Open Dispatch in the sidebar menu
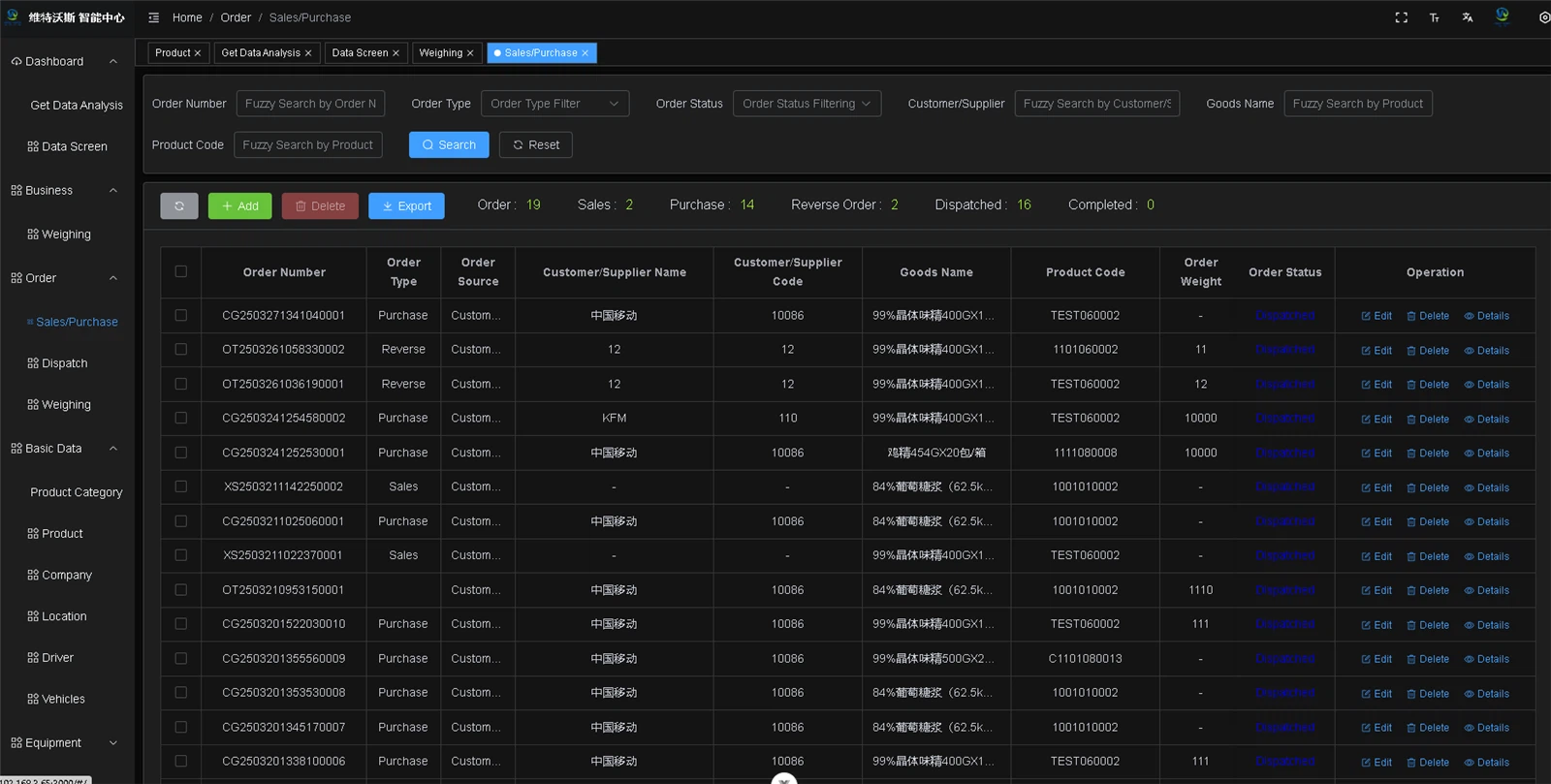 point(64,363)
